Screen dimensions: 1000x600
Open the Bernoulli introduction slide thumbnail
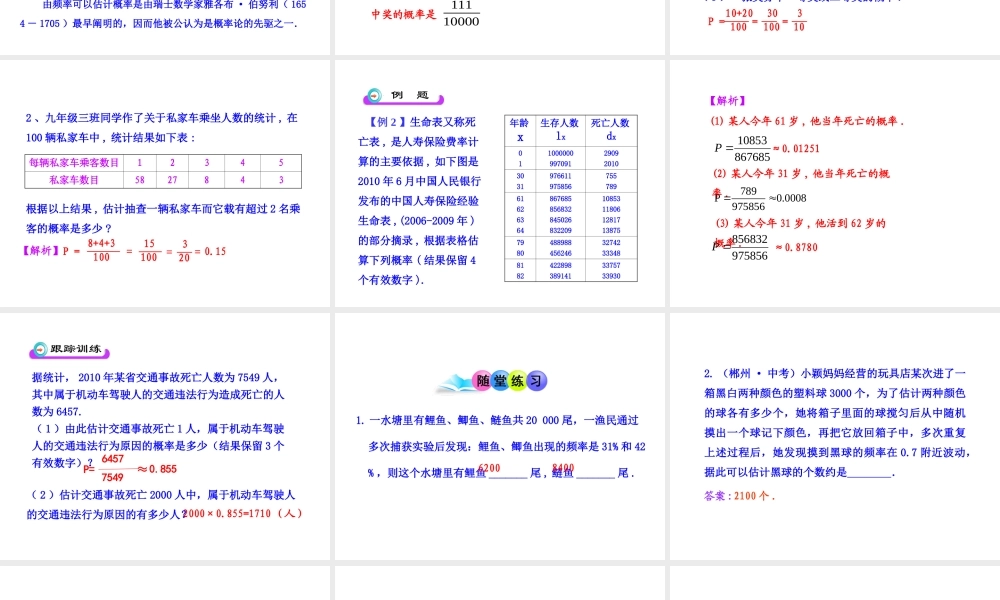click(x=165, y=25)
